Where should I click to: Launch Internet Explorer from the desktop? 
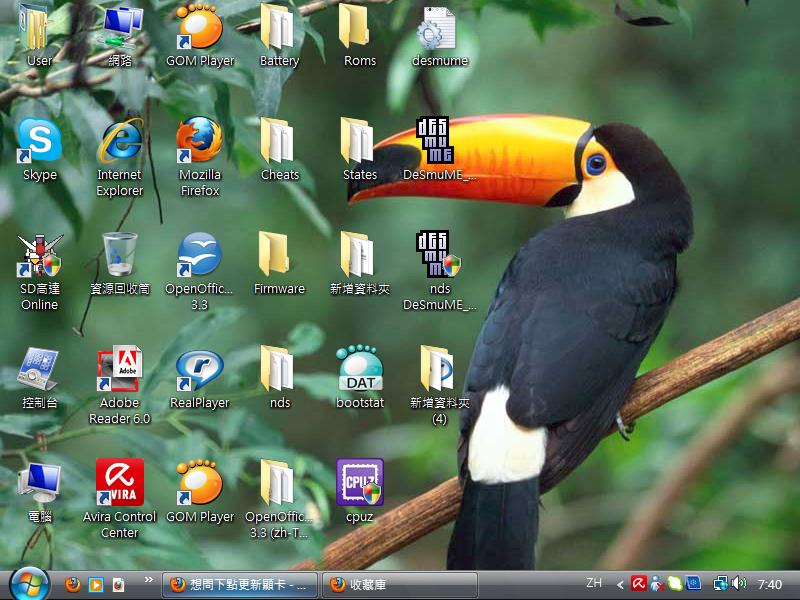(x=120, y=141)
